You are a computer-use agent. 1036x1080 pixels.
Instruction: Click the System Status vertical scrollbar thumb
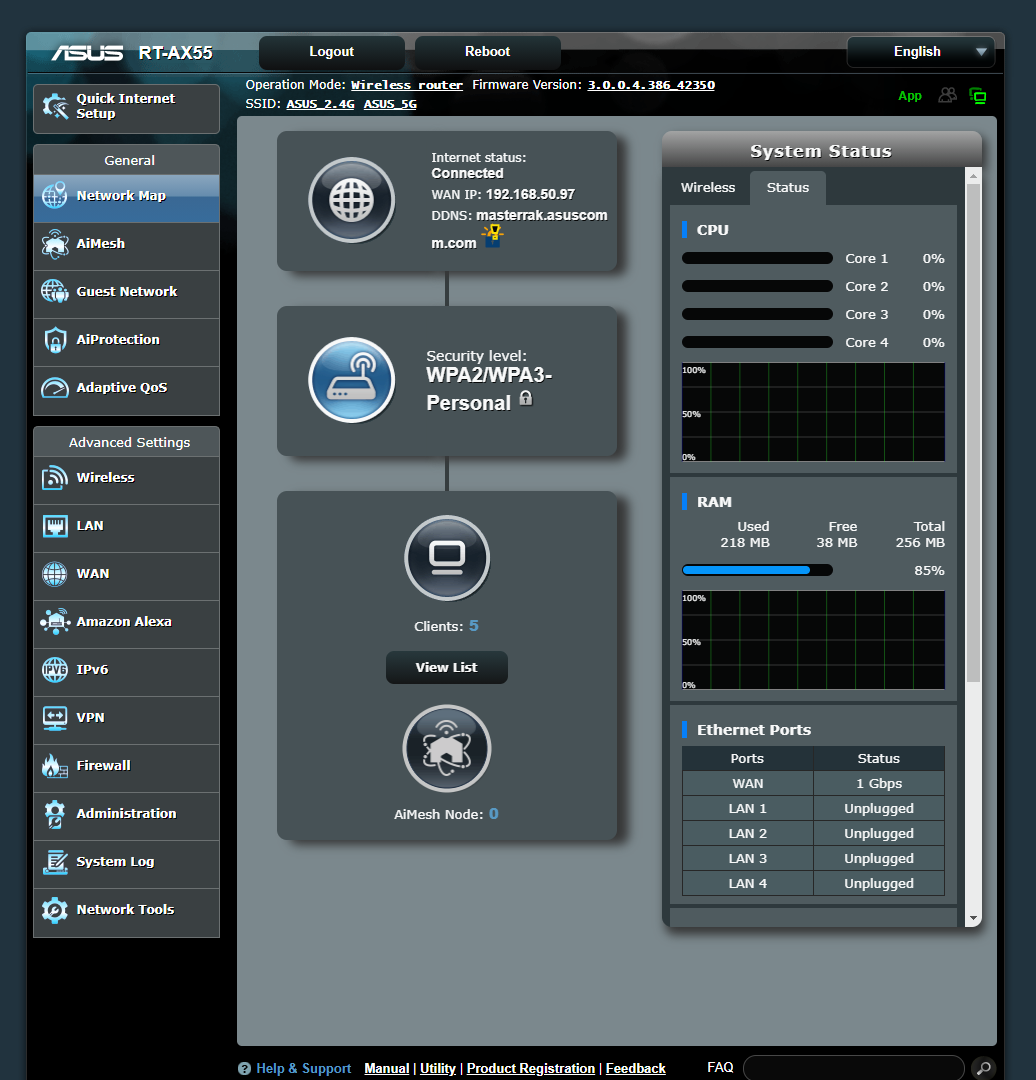click(973, 433)
